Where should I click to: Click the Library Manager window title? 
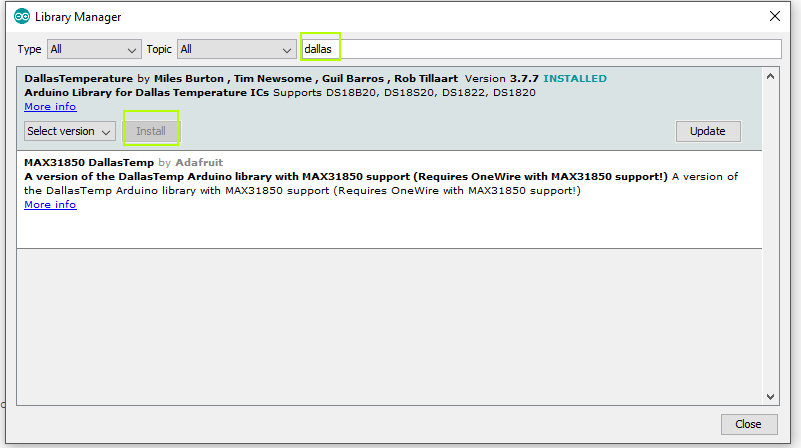click(78, 17)
